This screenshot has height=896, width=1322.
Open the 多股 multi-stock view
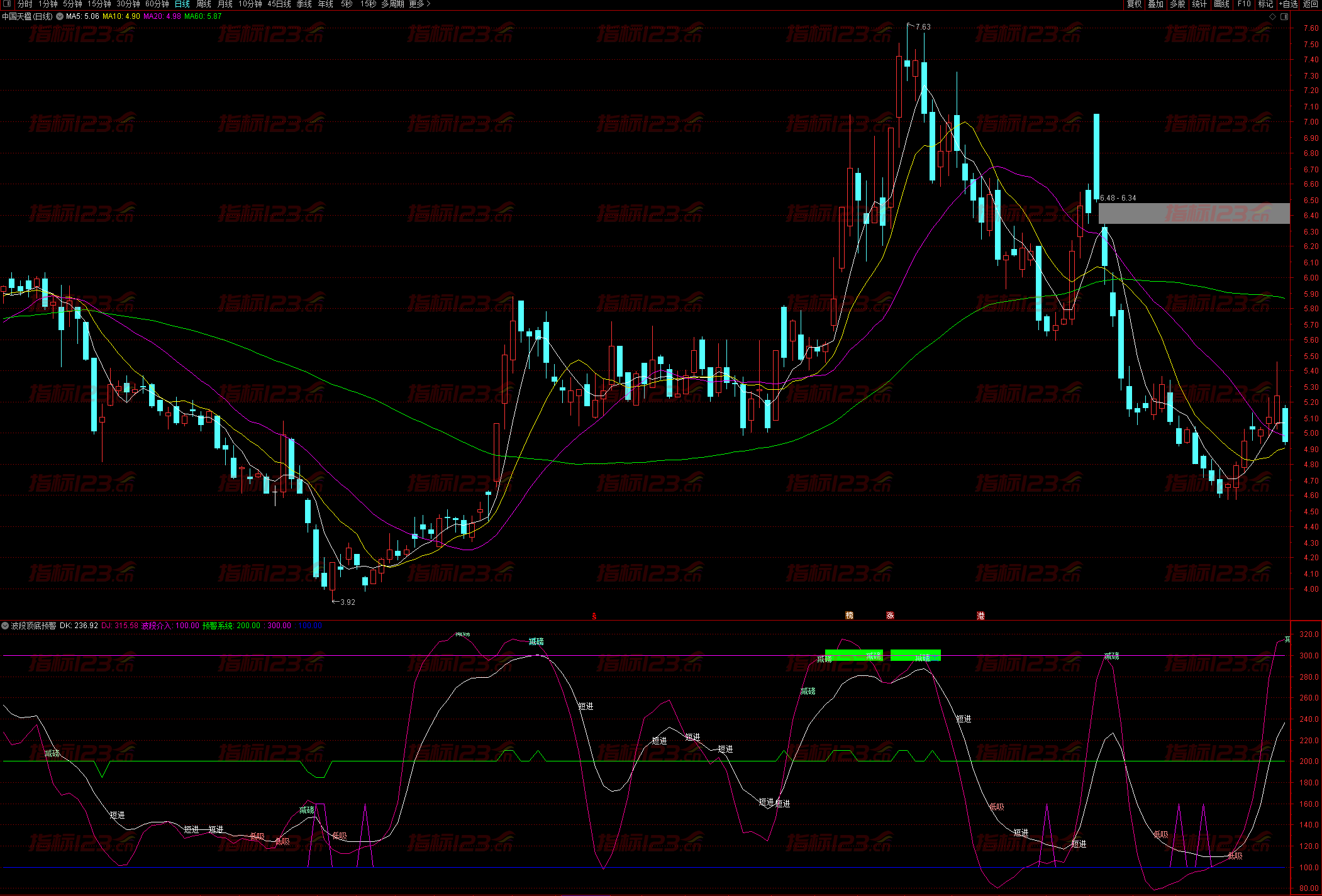point(1177,4)
